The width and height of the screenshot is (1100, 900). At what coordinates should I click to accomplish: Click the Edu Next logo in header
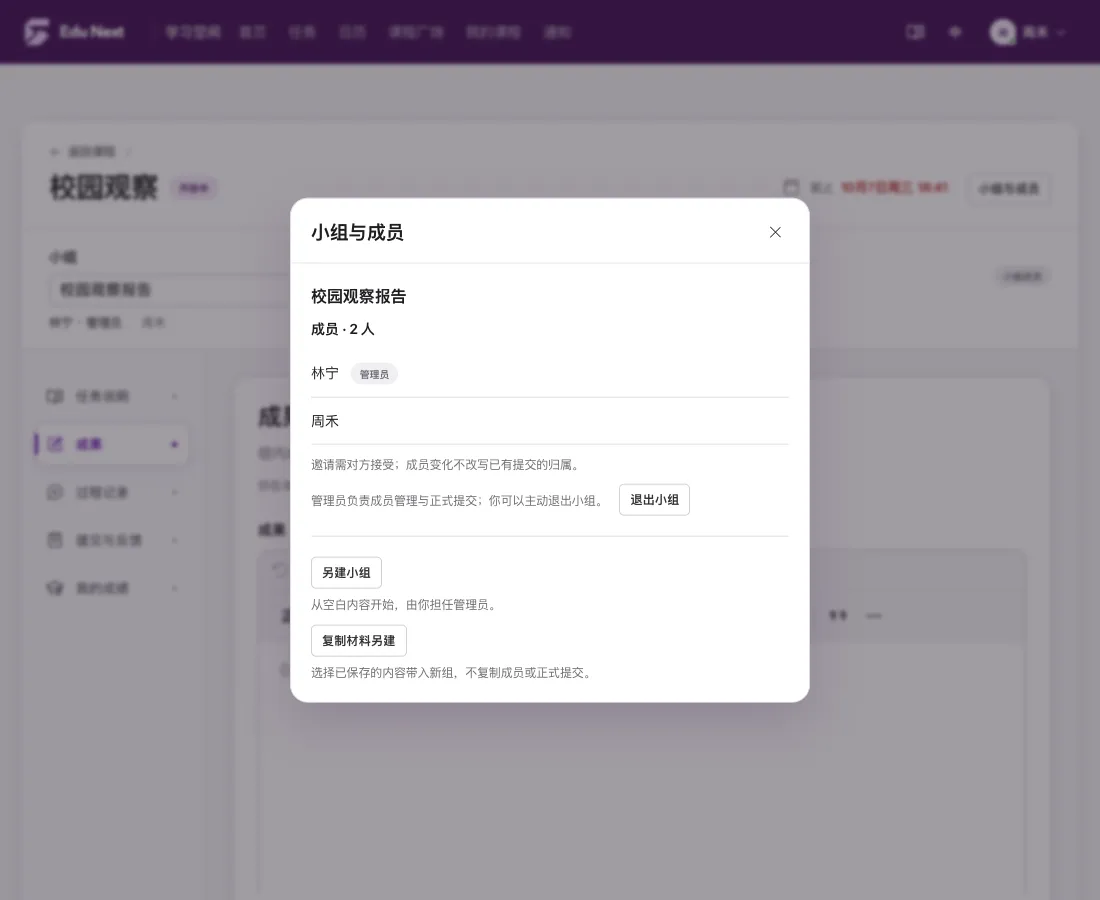click(74, 32)
